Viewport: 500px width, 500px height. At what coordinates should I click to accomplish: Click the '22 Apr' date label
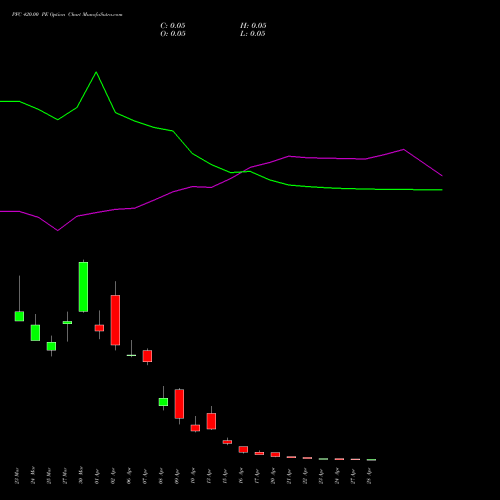305,476
